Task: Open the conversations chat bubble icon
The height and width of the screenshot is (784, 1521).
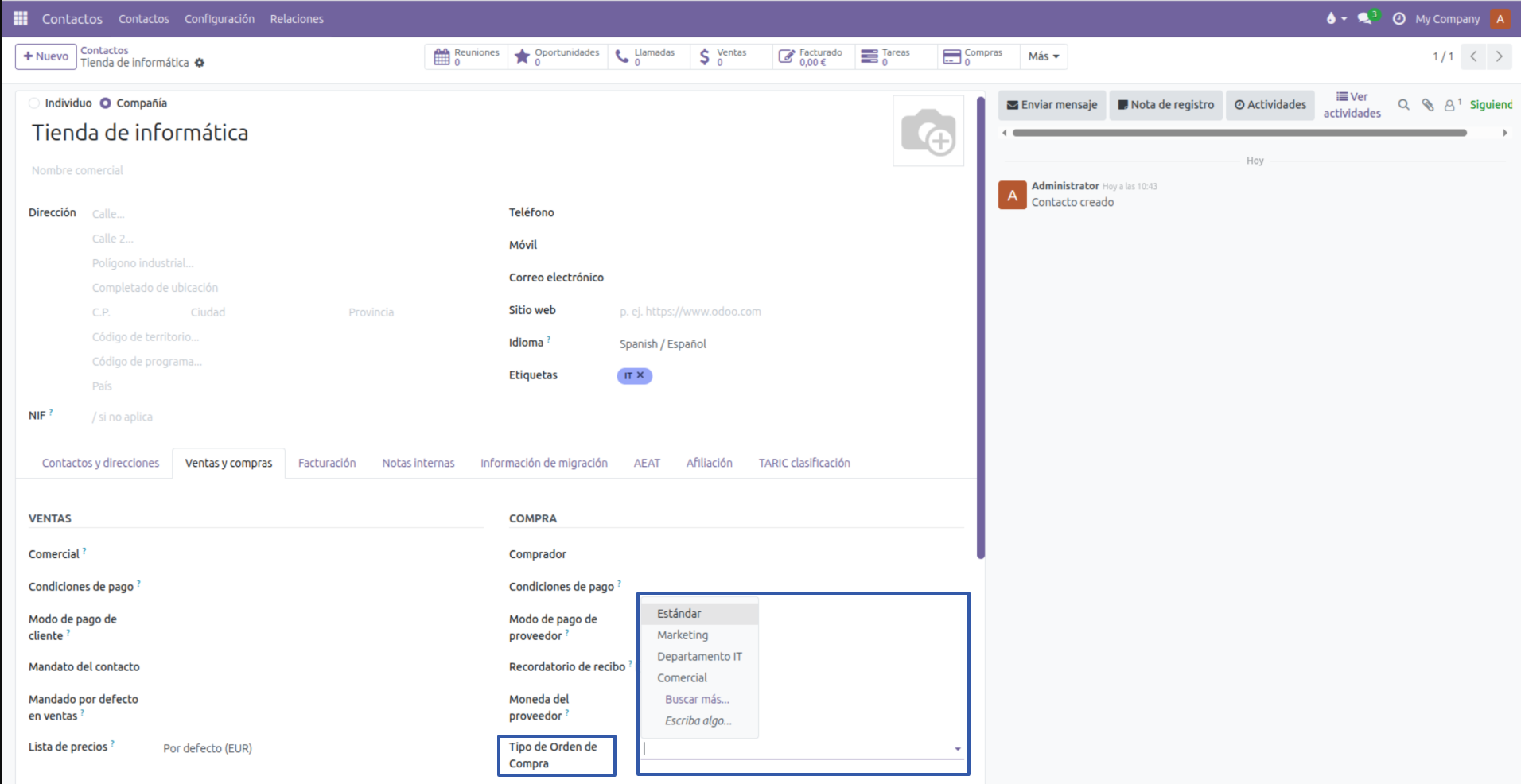Action: tap(1366, 18)
